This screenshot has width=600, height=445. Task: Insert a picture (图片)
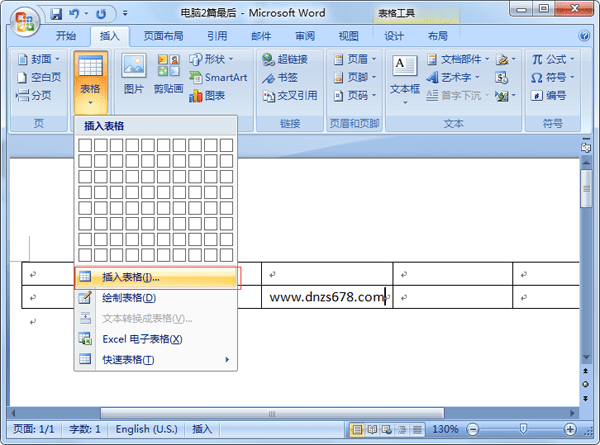tap(134, 74)
